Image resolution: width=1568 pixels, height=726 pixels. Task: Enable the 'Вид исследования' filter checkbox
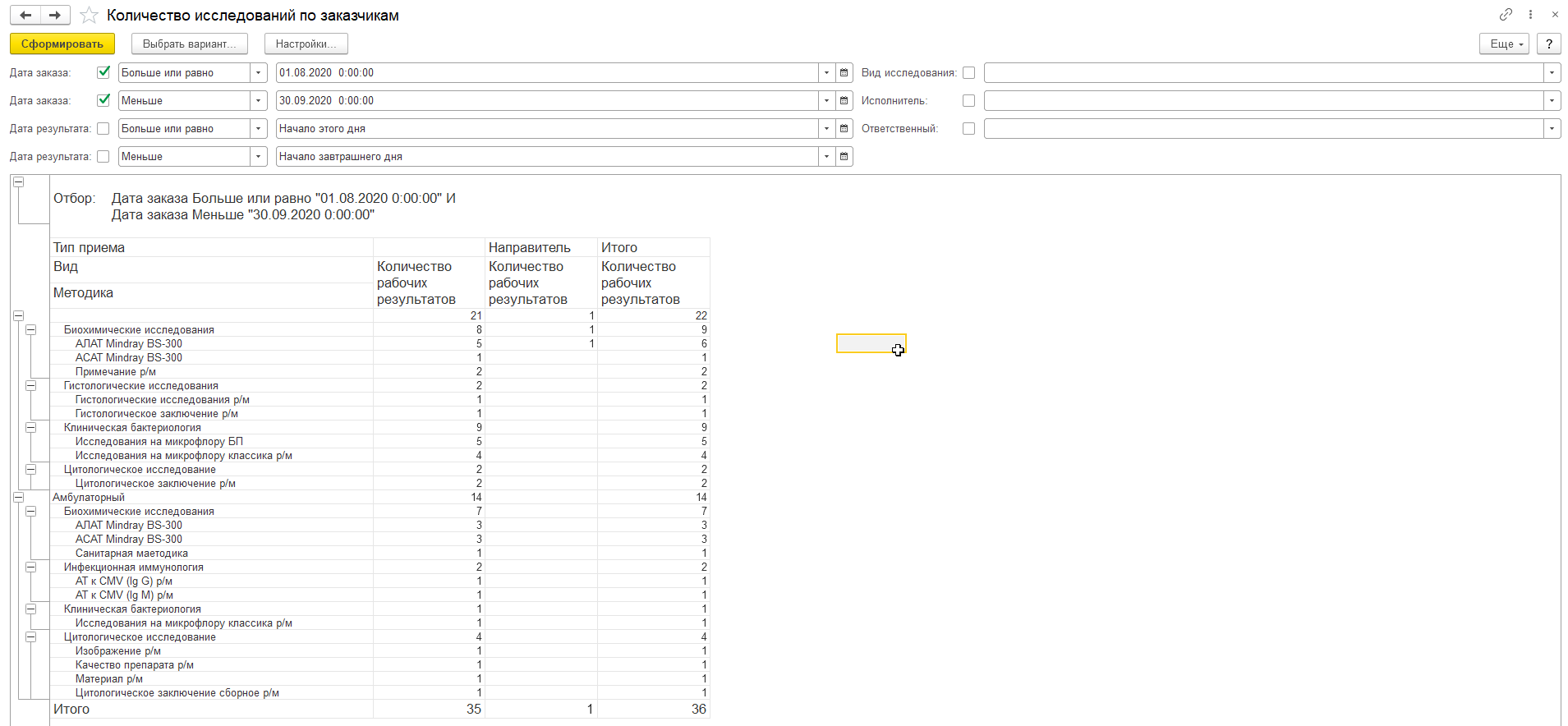coord(968,73)
